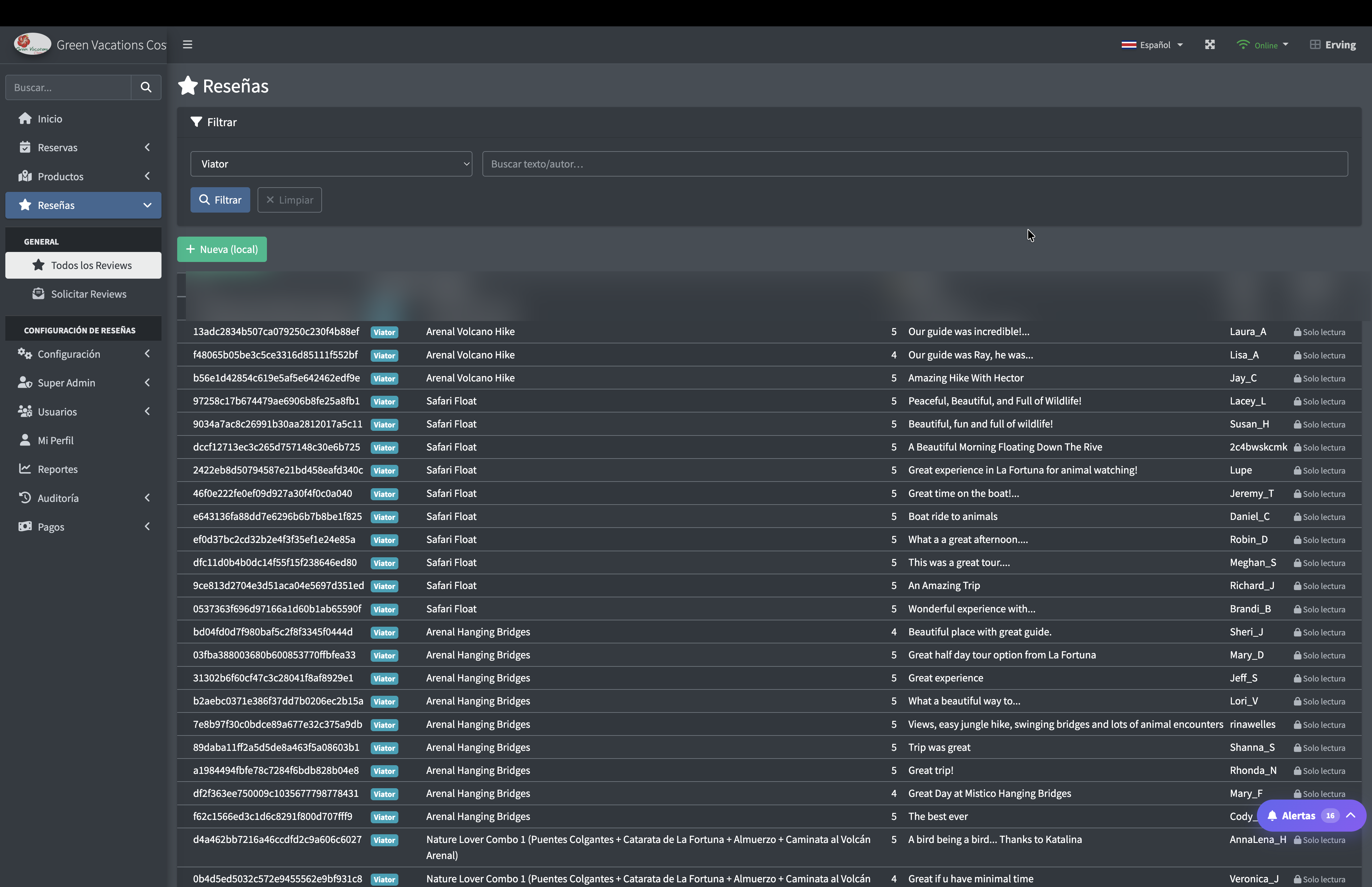1372x887 pixels.
Task: Expand the Pagos chevron
Action: [147, 526]
